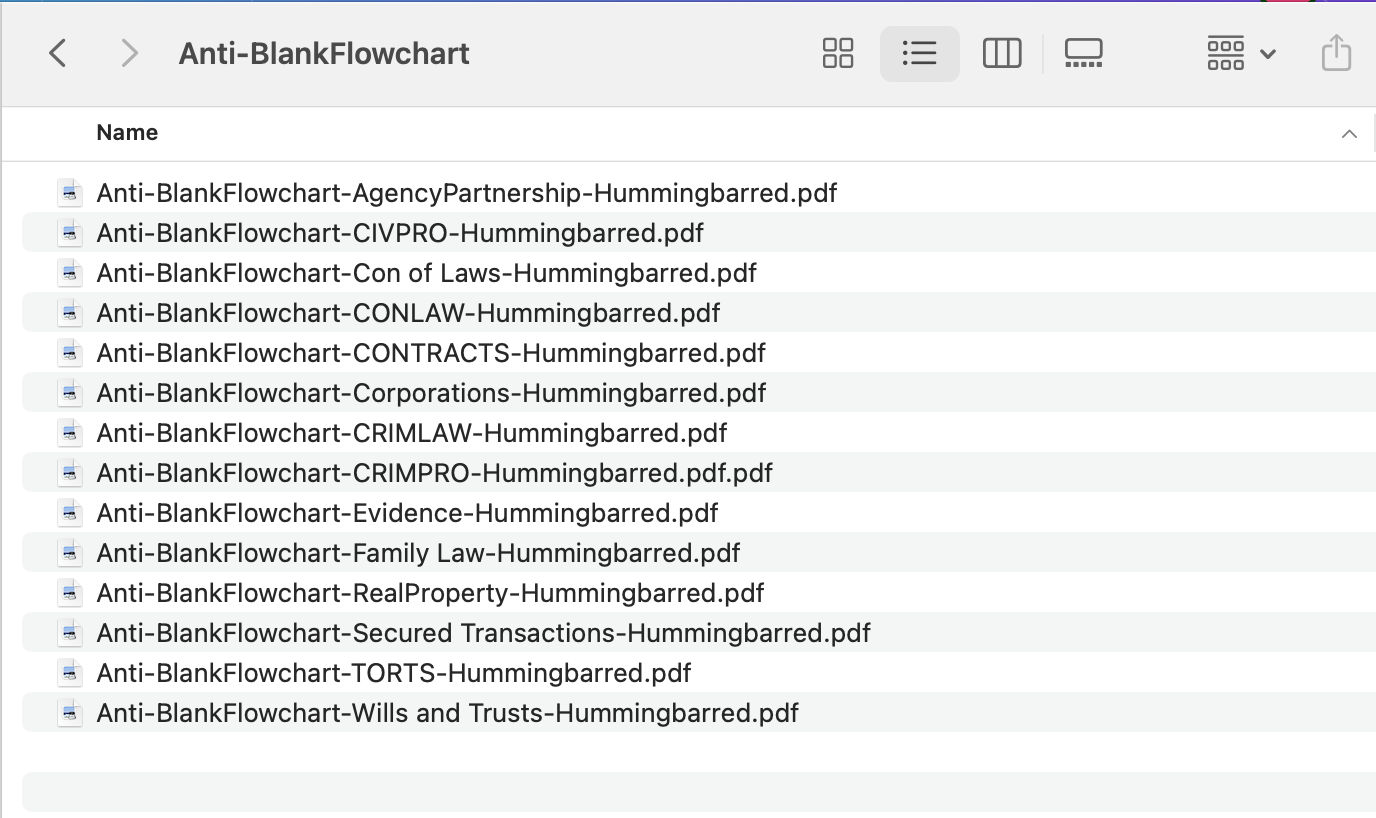Viewport: 1376px width, 818px height.
Task: Switch to column view
Action: click(1001, 53)
